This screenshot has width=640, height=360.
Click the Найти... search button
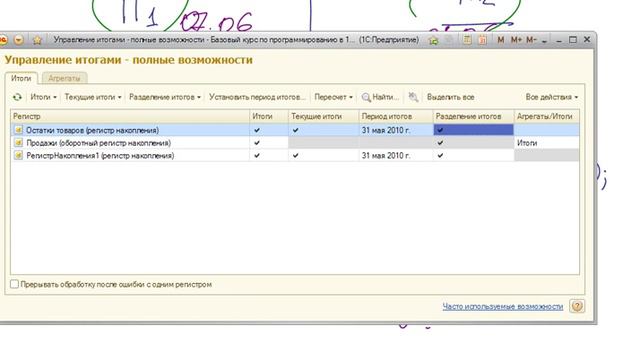[x=380, y=97]
